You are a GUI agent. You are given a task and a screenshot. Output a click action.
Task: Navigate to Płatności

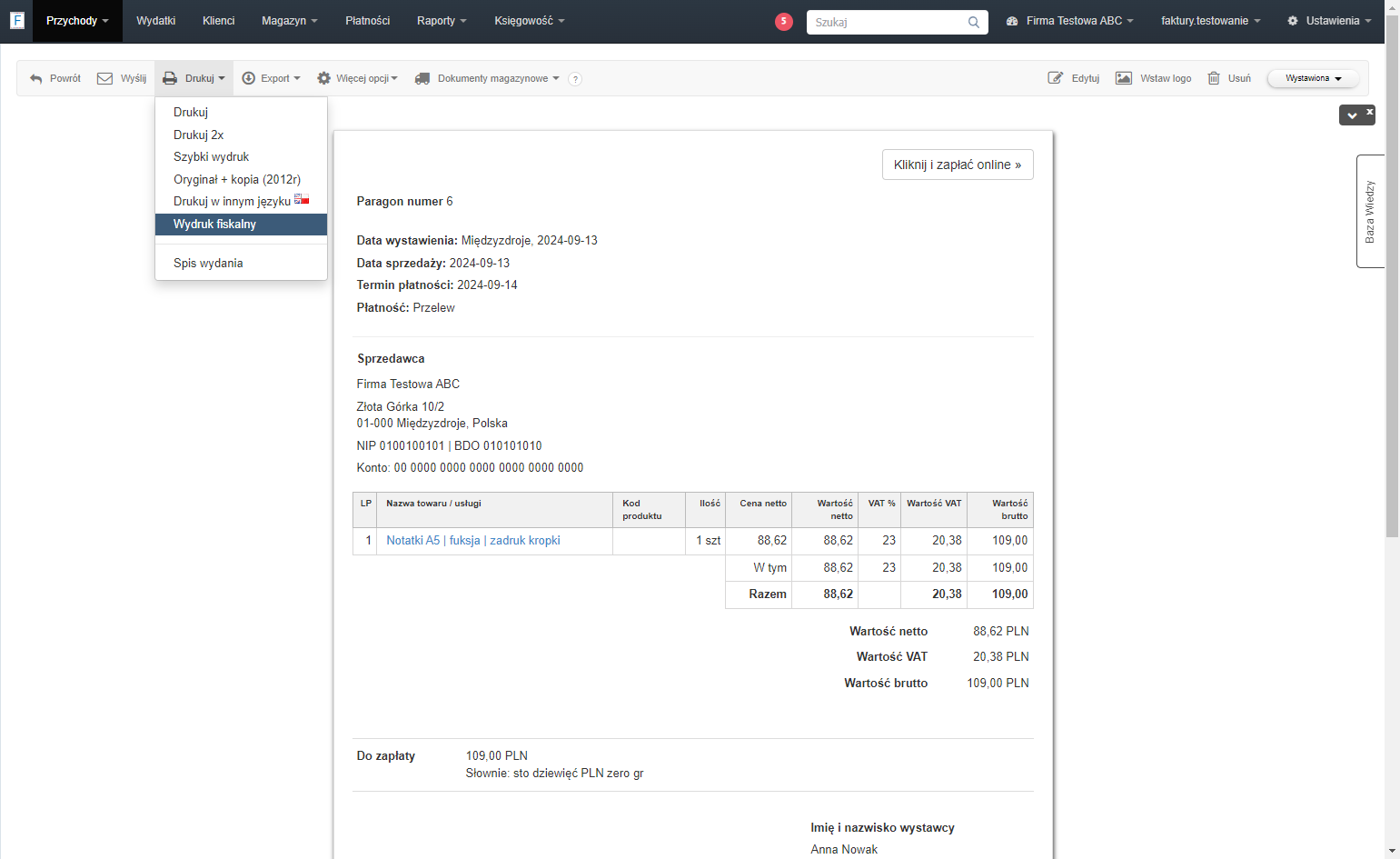coord(368,21)
